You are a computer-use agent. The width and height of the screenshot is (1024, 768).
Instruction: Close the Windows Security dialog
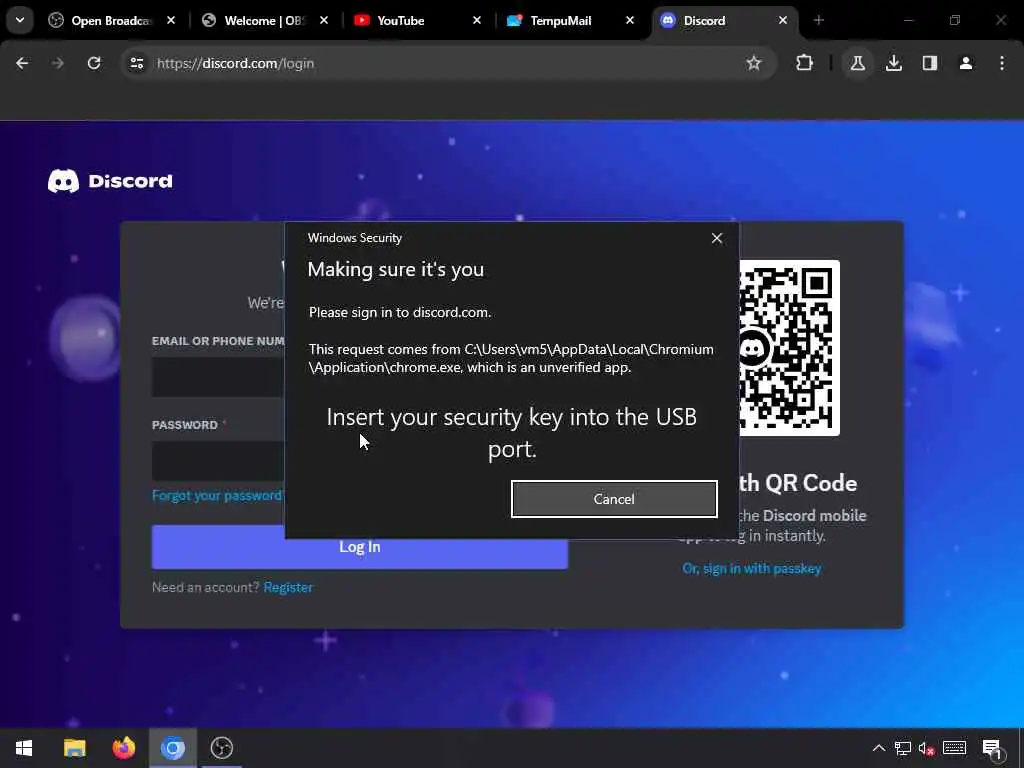[x=717, y=238]
